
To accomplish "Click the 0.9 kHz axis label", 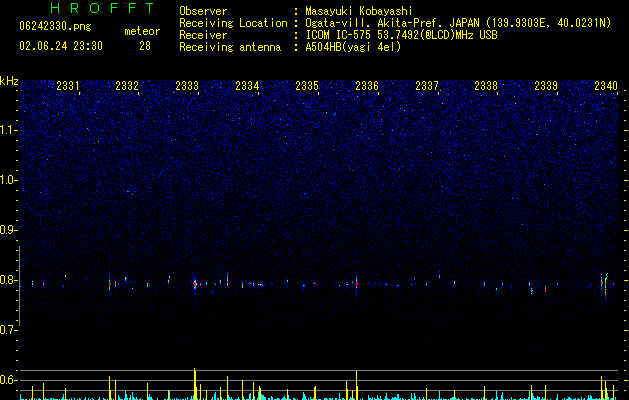I will coord(9,230).
